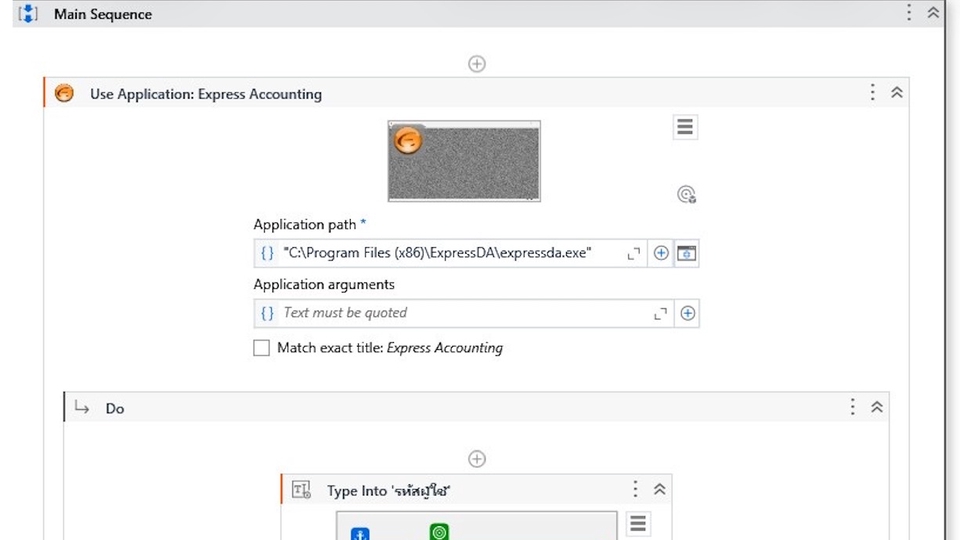Image resolution: width=960 pixels, height=540 pixels.
Task: Open expanded editor for Application path field
Action: [x=634, y=254]
